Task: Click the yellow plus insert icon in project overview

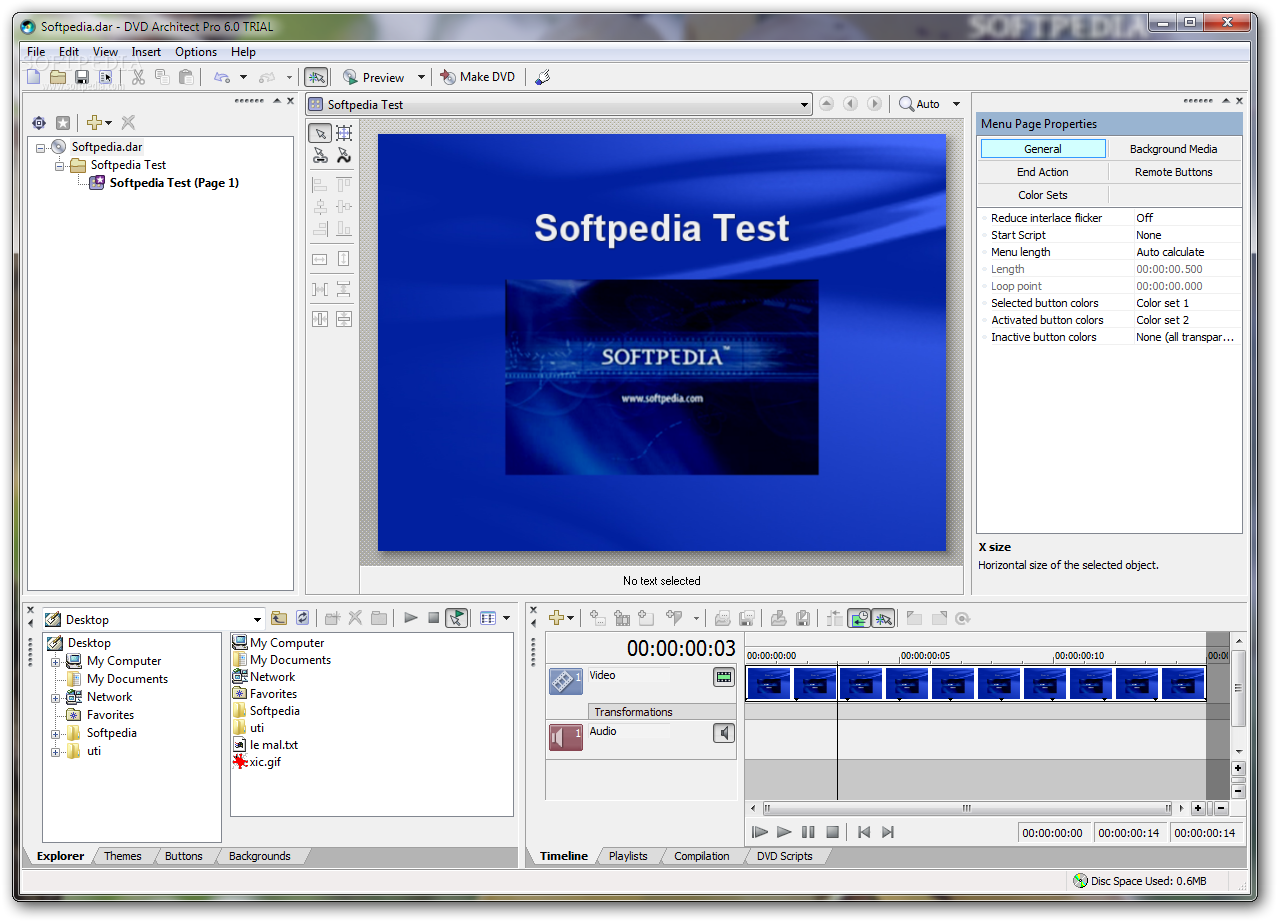Action: pos(94,122)
